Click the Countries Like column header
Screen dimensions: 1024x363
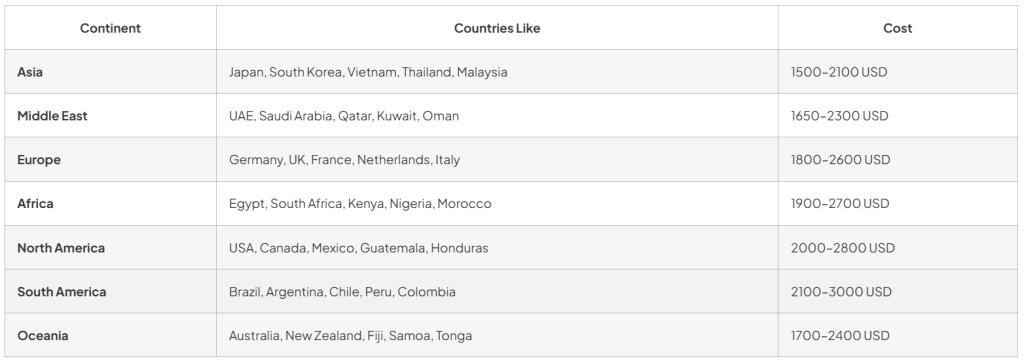tap(497, 28)
